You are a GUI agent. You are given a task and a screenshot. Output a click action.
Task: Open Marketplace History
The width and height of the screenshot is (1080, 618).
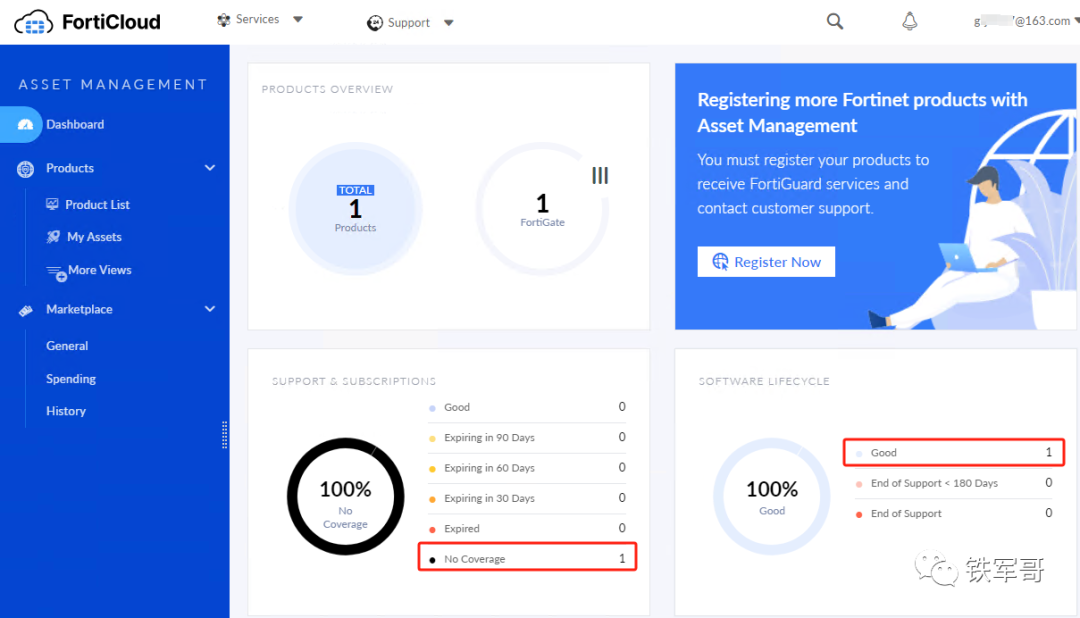(66, 411)
